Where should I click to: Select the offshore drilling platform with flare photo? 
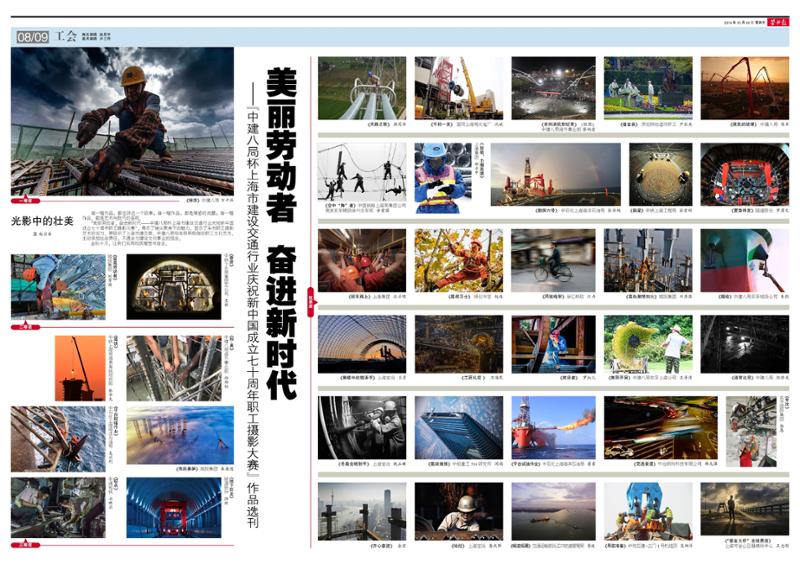click(x=553, y=427)
